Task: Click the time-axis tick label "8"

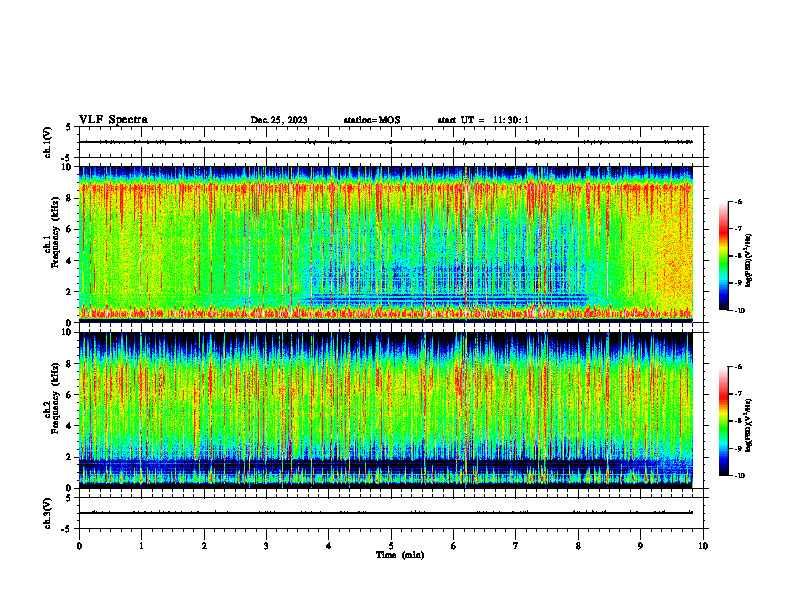Action: click(578, 546)
